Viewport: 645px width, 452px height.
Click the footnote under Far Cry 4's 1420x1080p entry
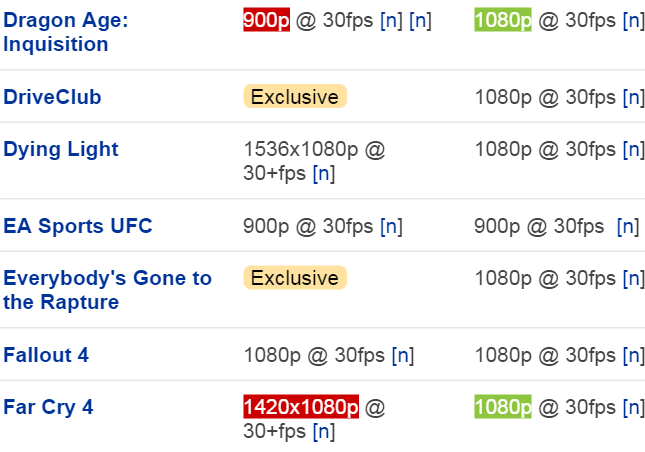(323, 432)
